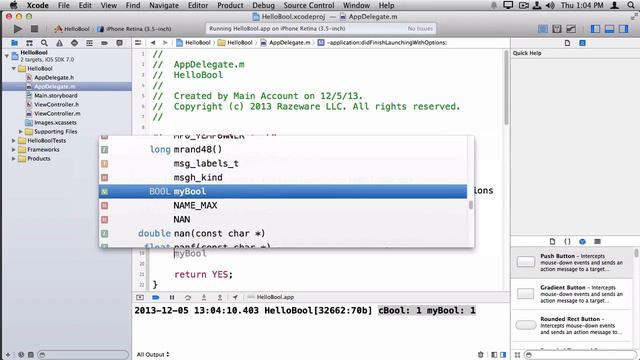Switch to the Version editor

coord(571,29)
